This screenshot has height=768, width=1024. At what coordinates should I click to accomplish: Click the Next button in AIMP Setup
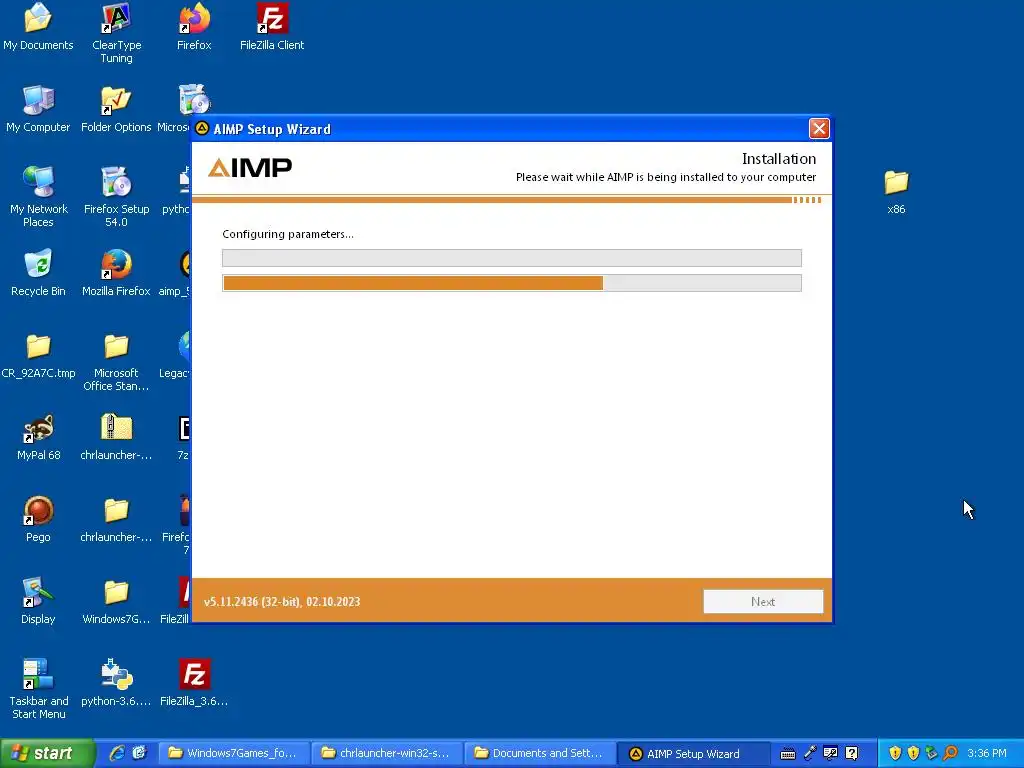pyautogui.click(x=763, y=601)
